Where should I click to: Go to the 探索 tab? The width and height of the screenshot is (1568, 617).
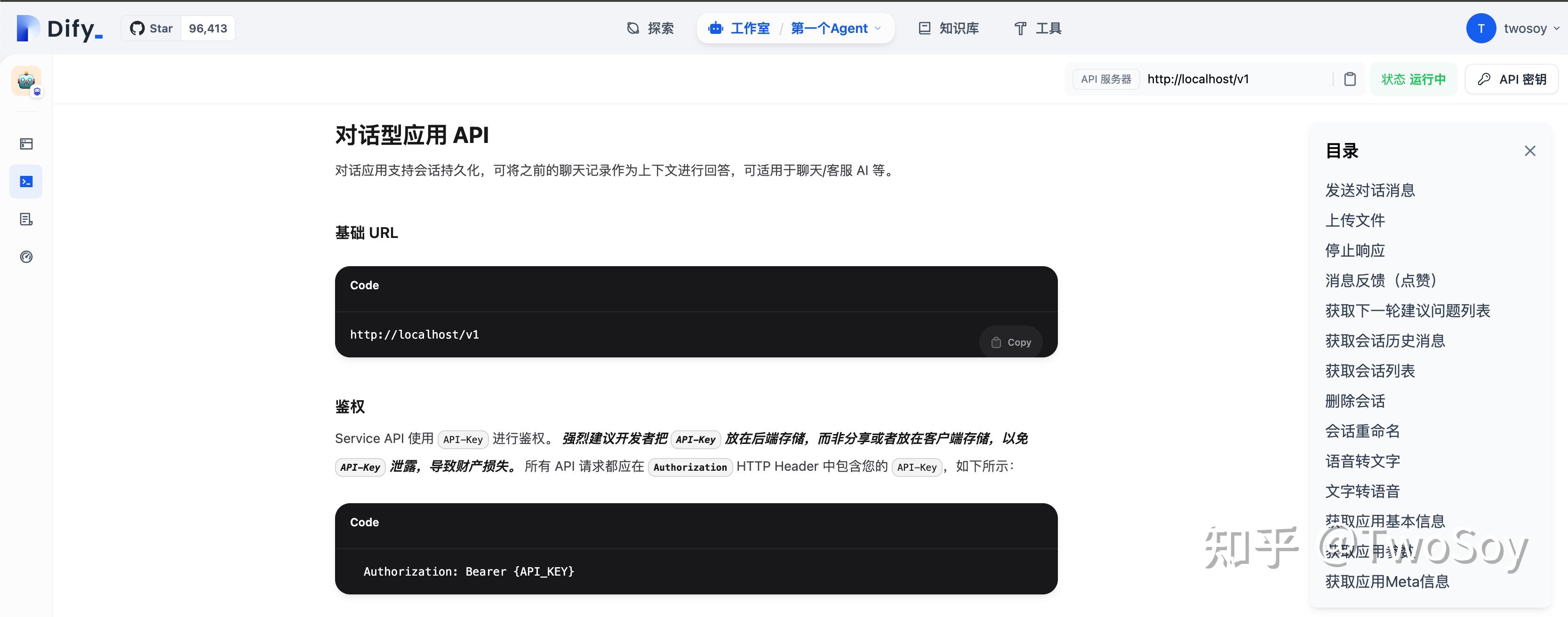click(x=650, y=29)
